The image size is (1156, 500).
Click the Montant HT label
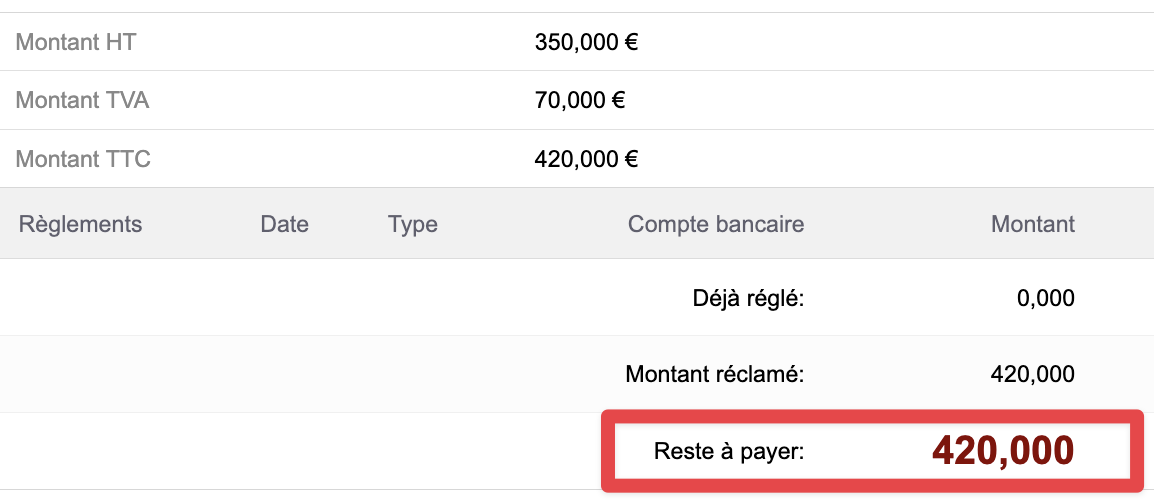click(x=76, y=42)
